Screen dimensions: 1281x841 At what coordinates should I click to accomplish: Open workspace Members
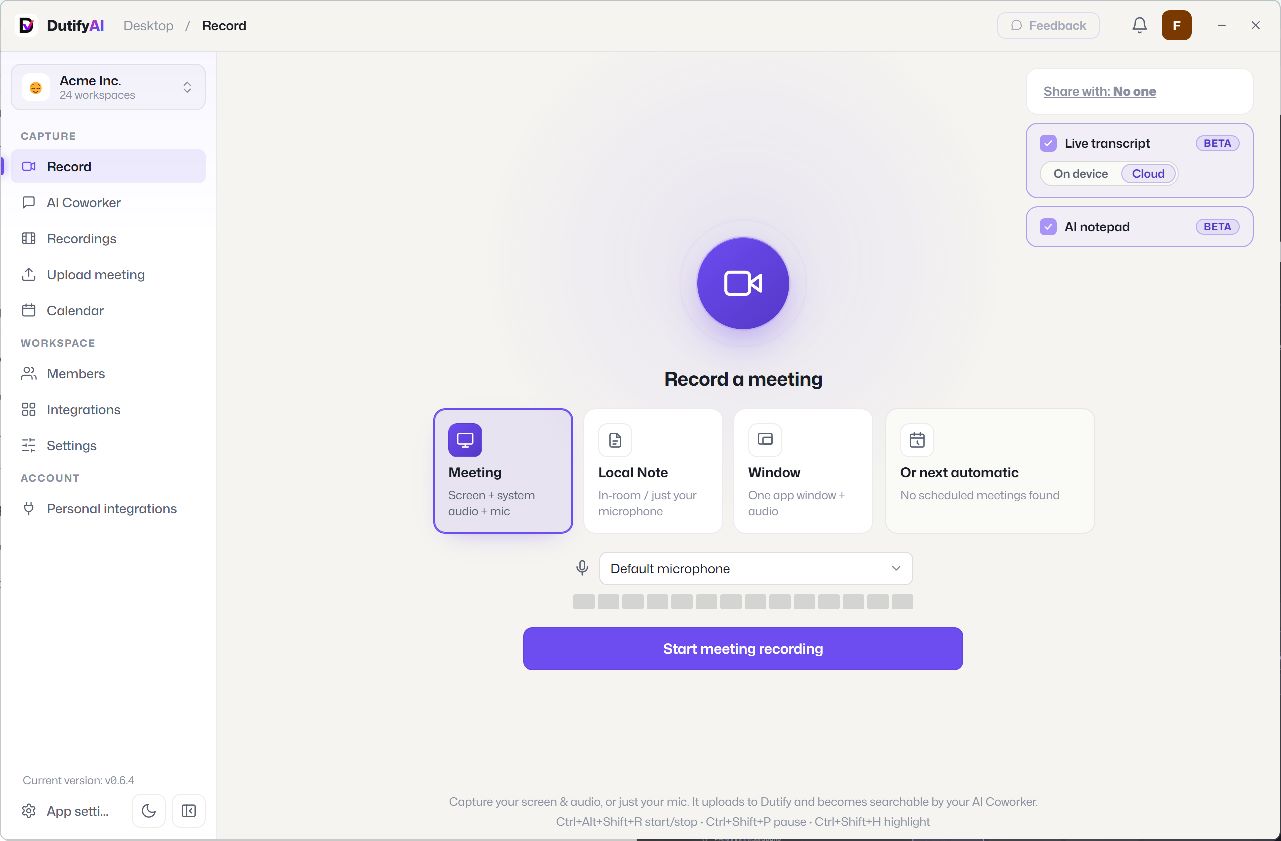click(108, 373)
